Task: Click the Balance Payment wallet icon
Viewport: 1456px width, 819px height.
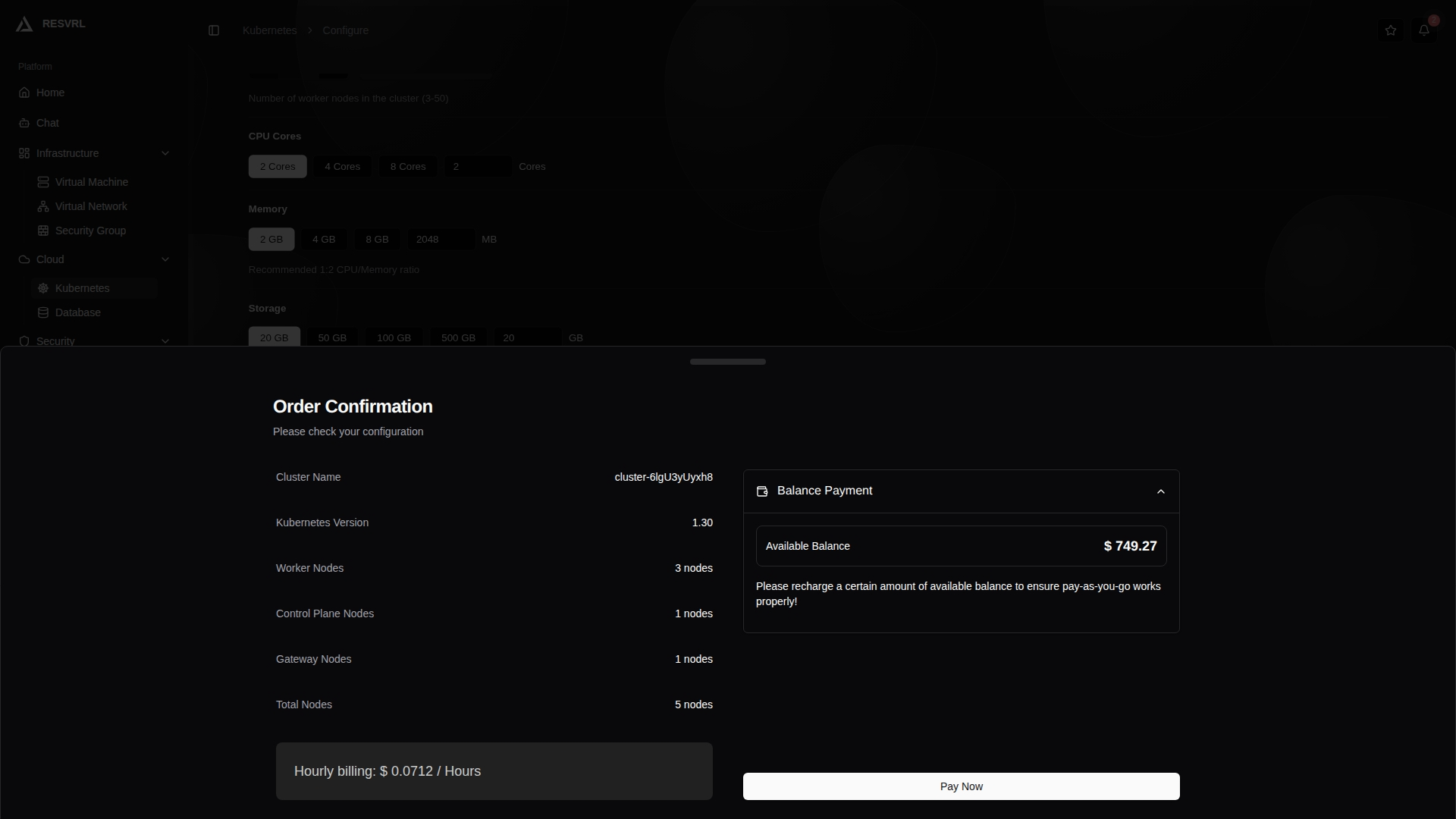Action: coord(762,491)
